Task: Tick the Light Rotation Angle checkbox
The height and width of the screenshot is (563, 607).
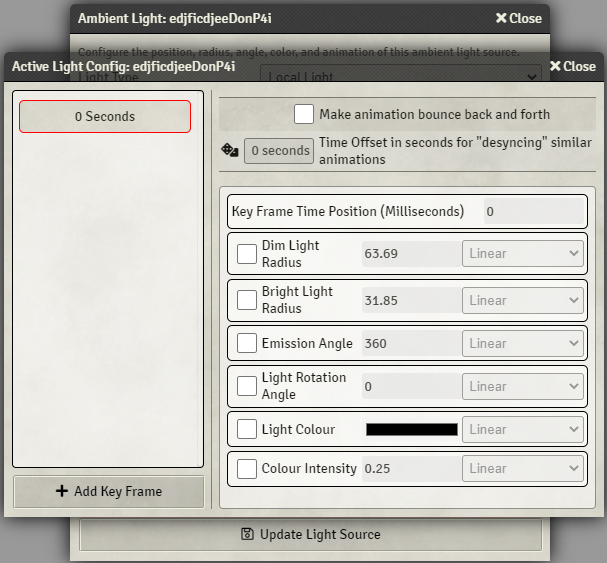Action: coord(247,386)
